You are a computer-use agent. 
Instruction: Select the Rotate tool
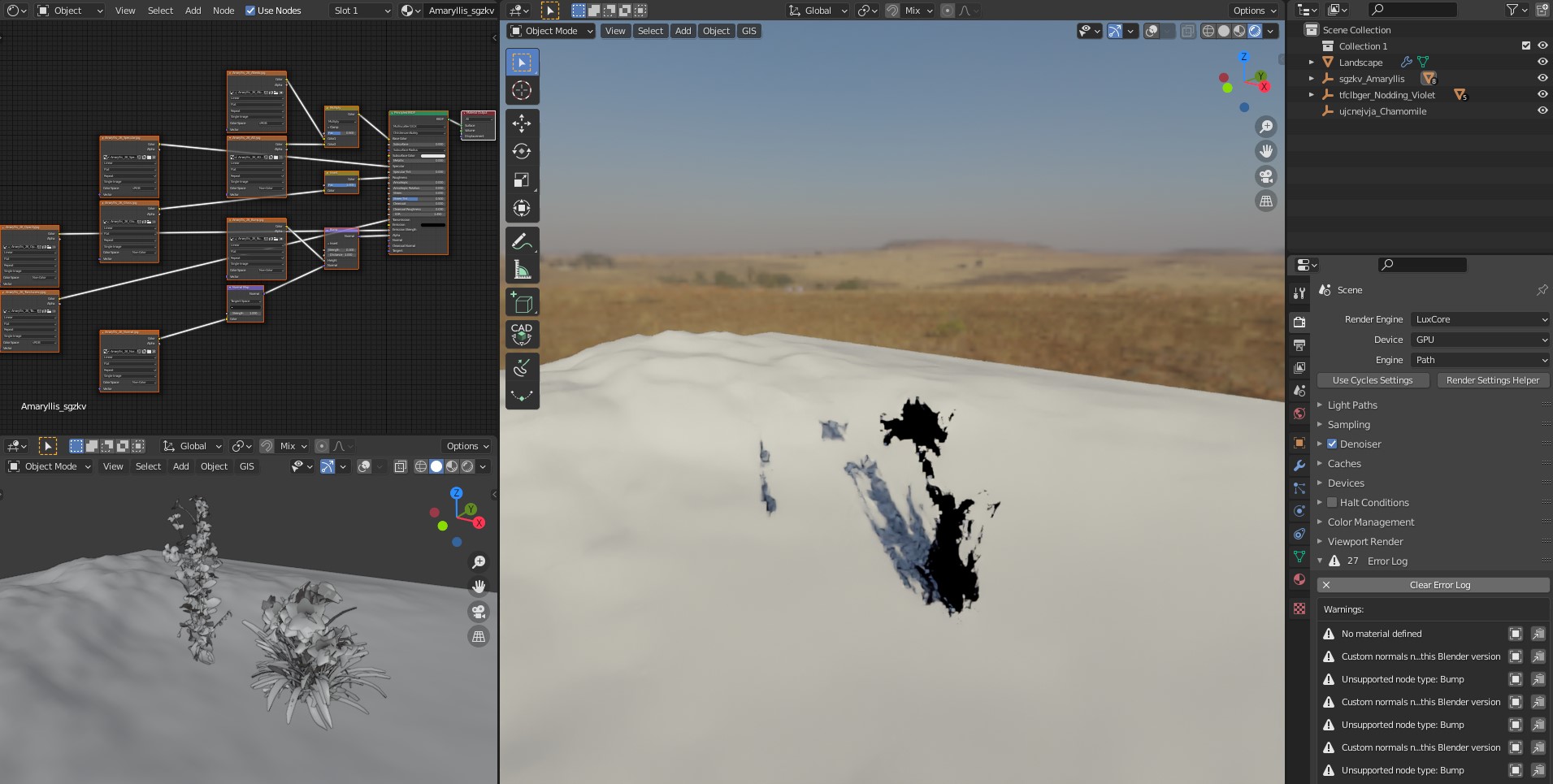pyautogui.click(x=522, y=151)
